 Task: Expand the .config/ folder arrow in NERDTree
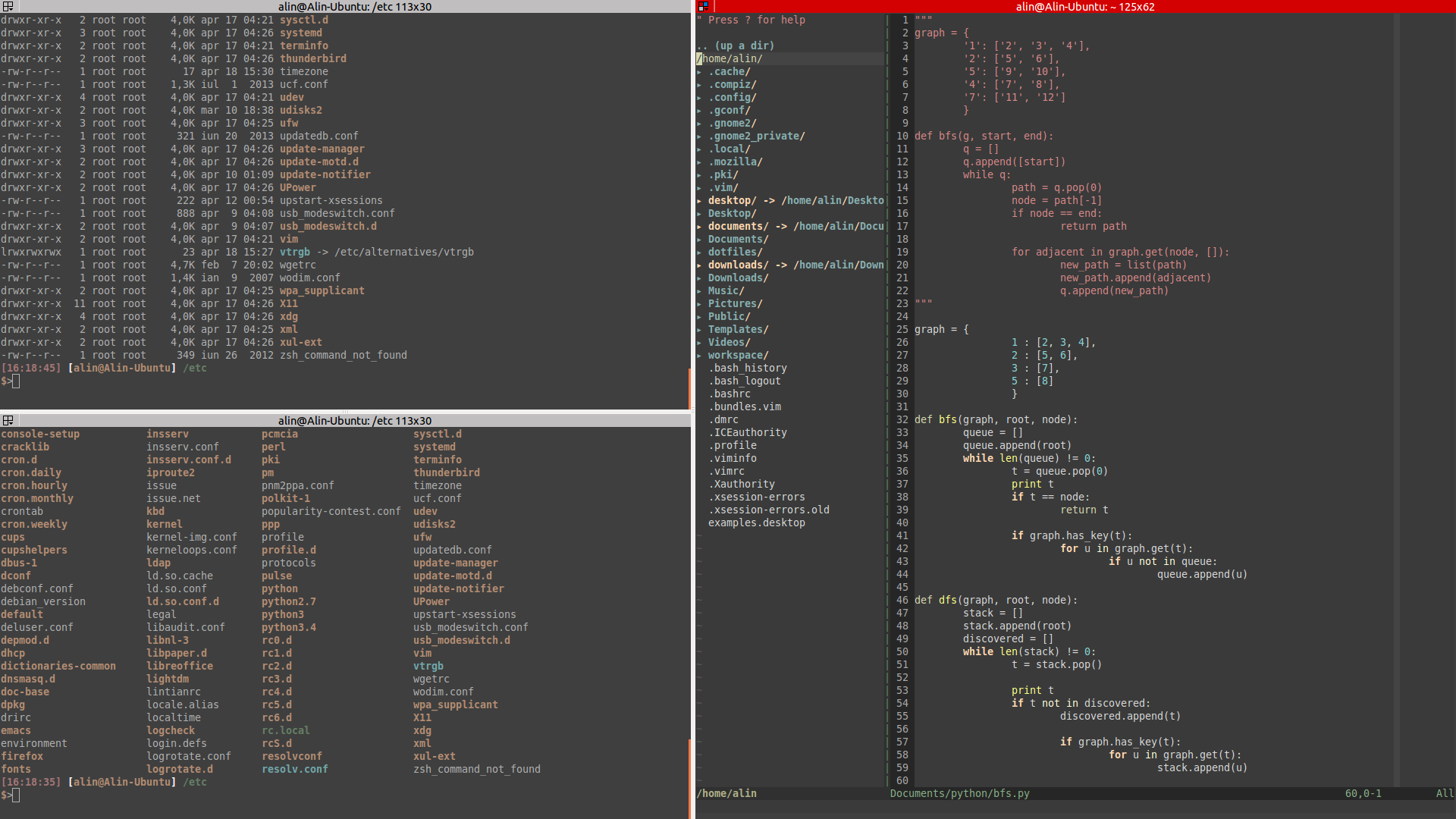699,98
